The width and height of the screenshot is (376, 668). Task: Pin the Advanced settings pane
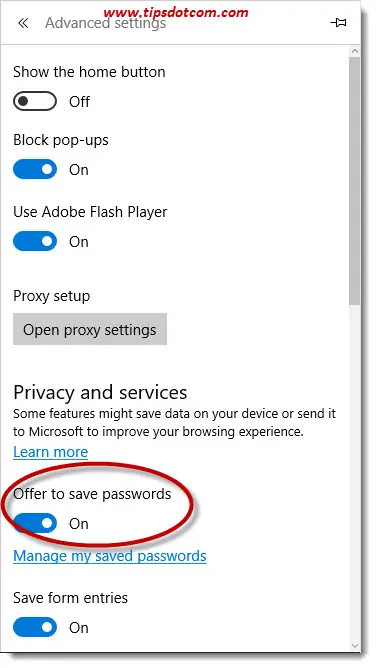[339, 23]
